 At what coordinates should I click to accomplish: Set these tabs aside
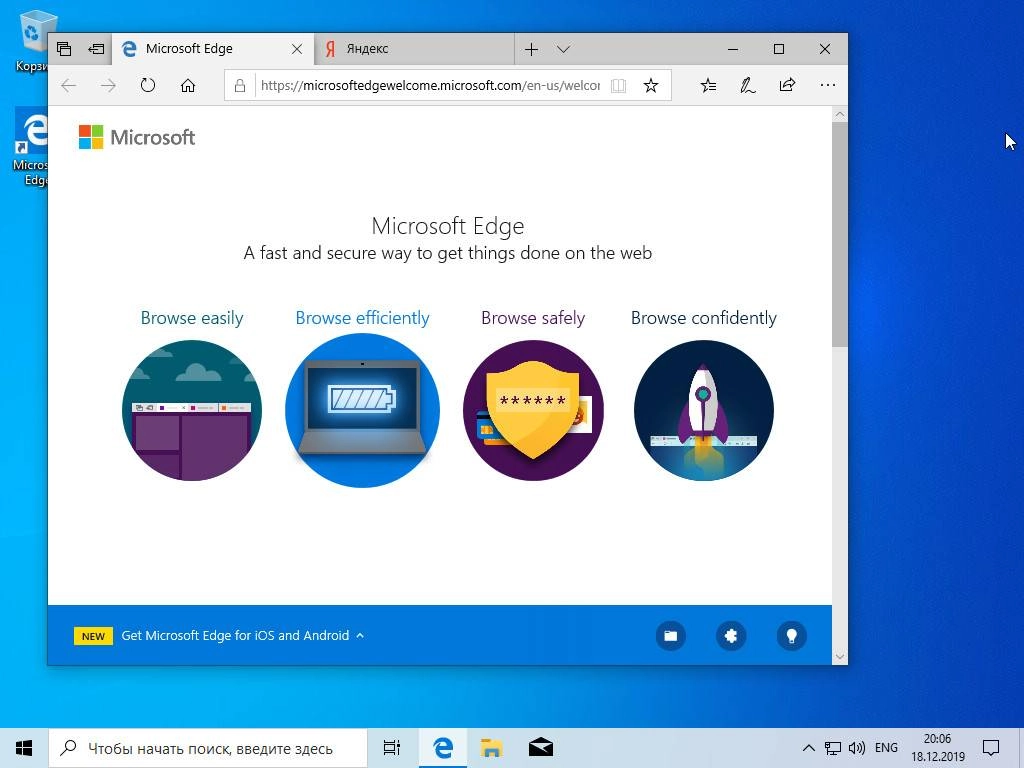click(96, 49)
